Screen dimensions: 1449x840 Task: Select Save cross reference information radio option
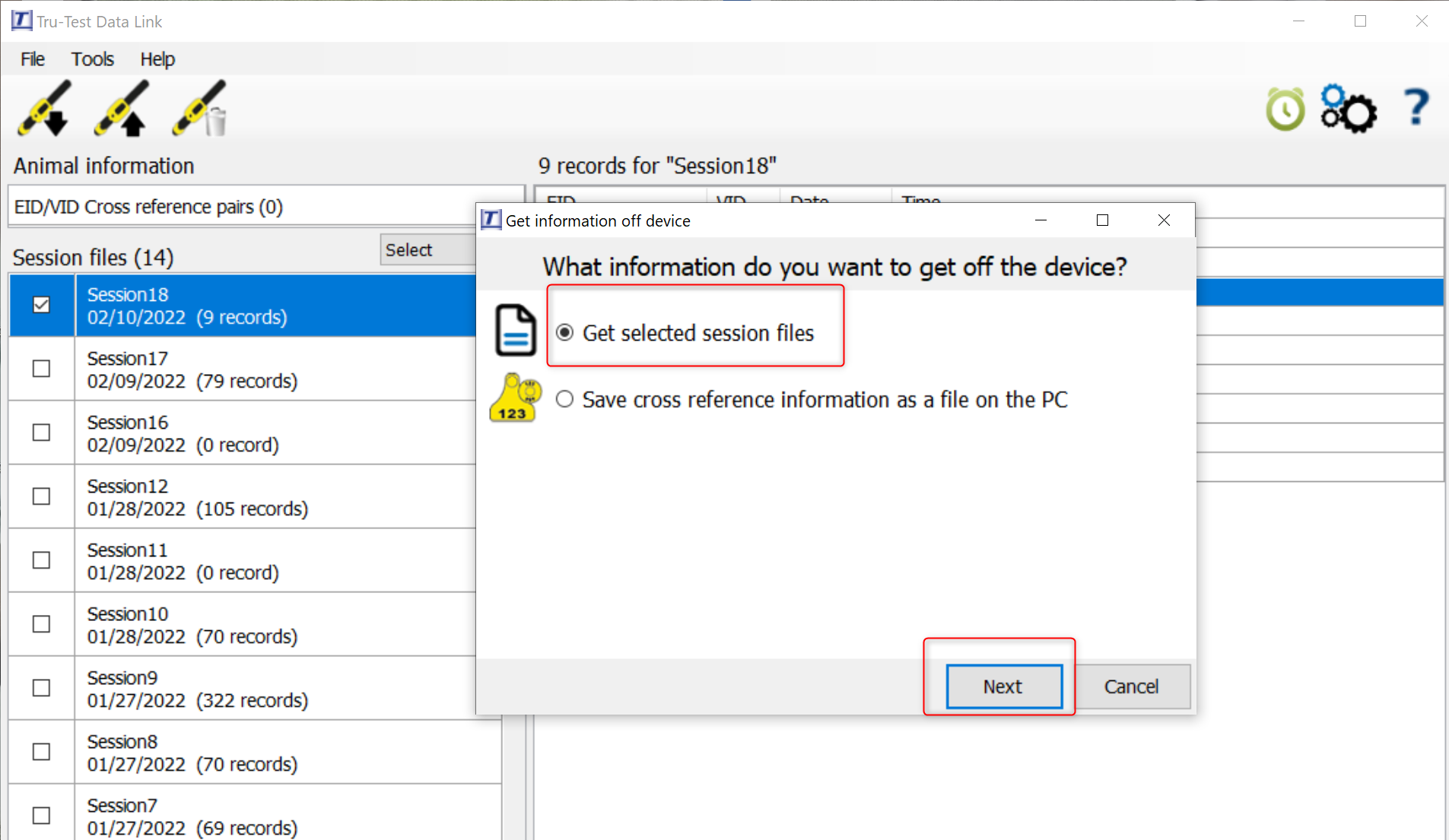(x=564, y=399)
